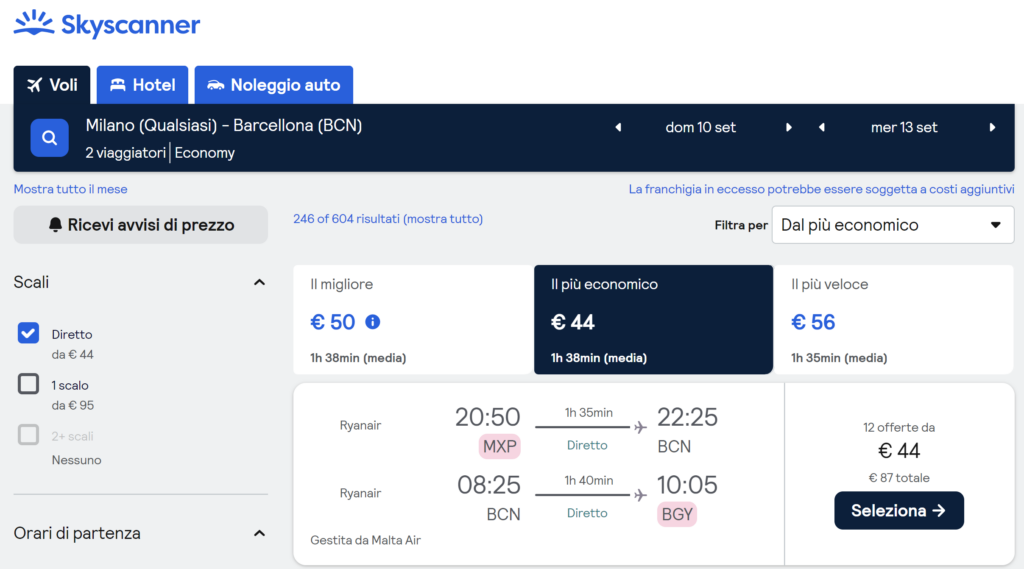This screenshot has height=569, width=1024.
Task: Switch to the Hotel tab
Action: 142,85
